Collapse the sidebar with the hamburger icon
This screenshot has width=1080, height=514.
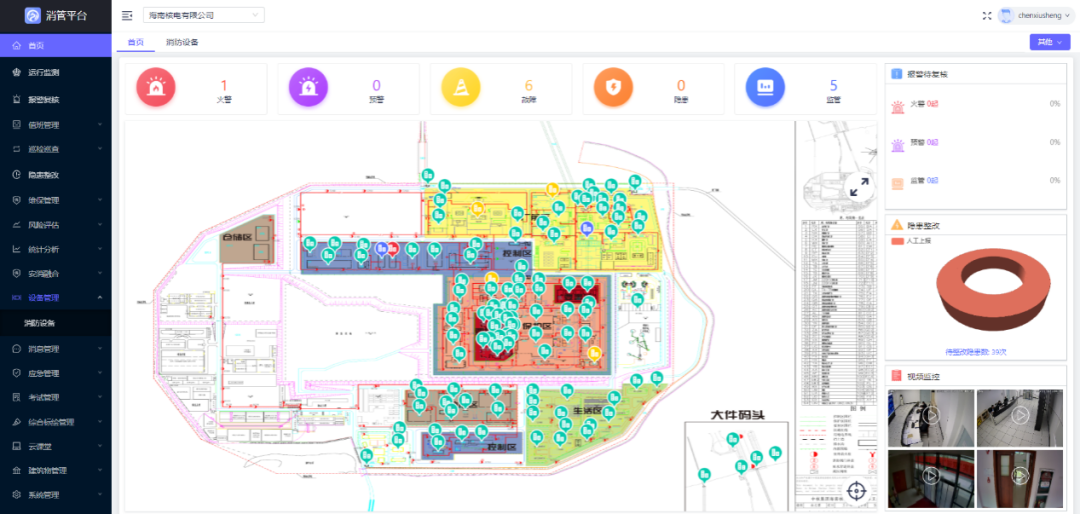(x=127, y=15)
